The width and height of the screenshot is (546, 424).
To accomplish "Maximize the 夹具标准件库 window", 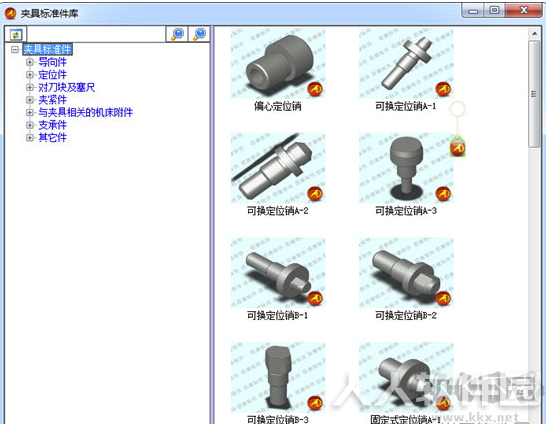I will [x=494, y=10].
